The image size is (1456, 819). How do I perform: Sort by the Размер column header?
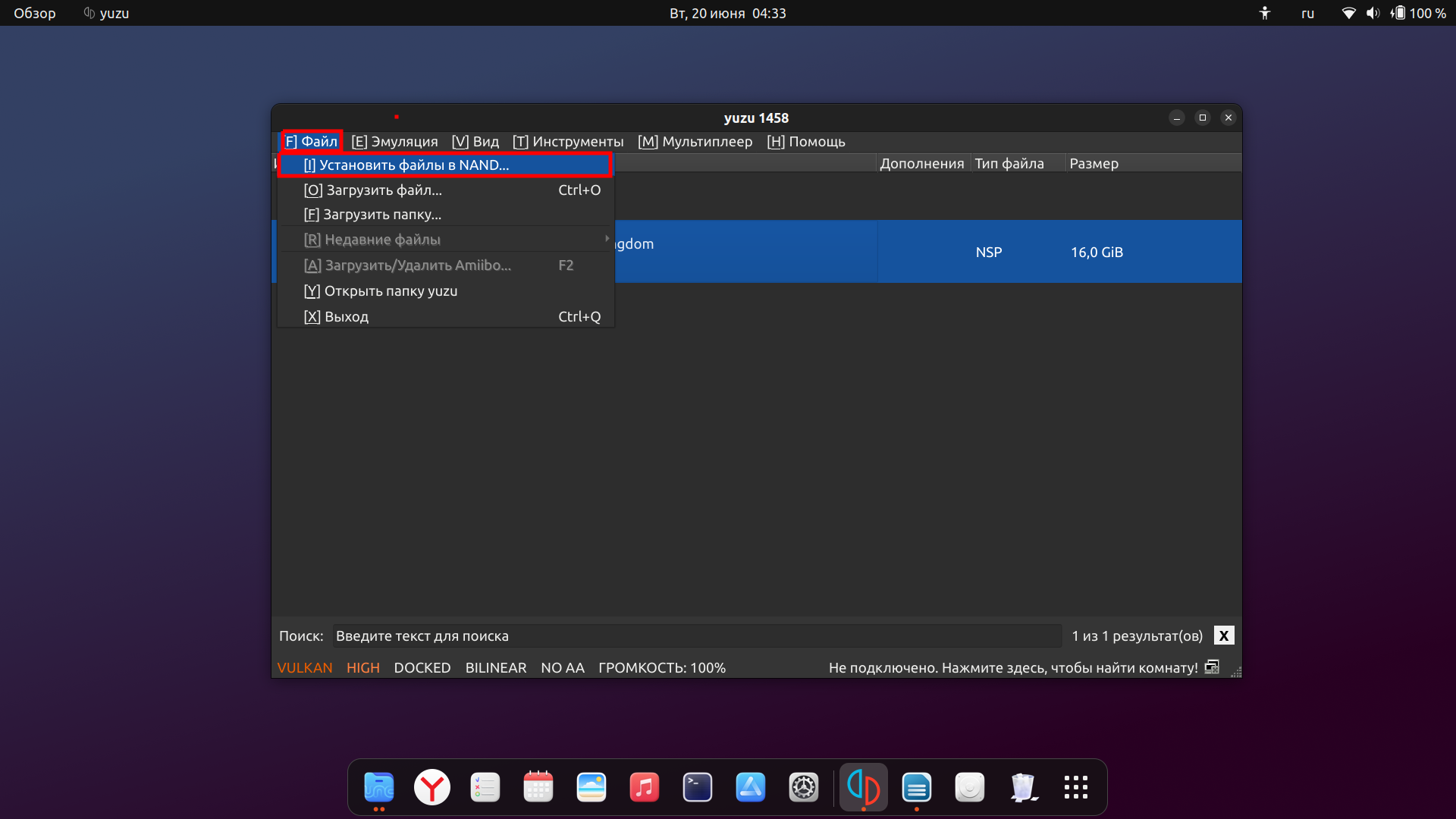[1094, 163]
